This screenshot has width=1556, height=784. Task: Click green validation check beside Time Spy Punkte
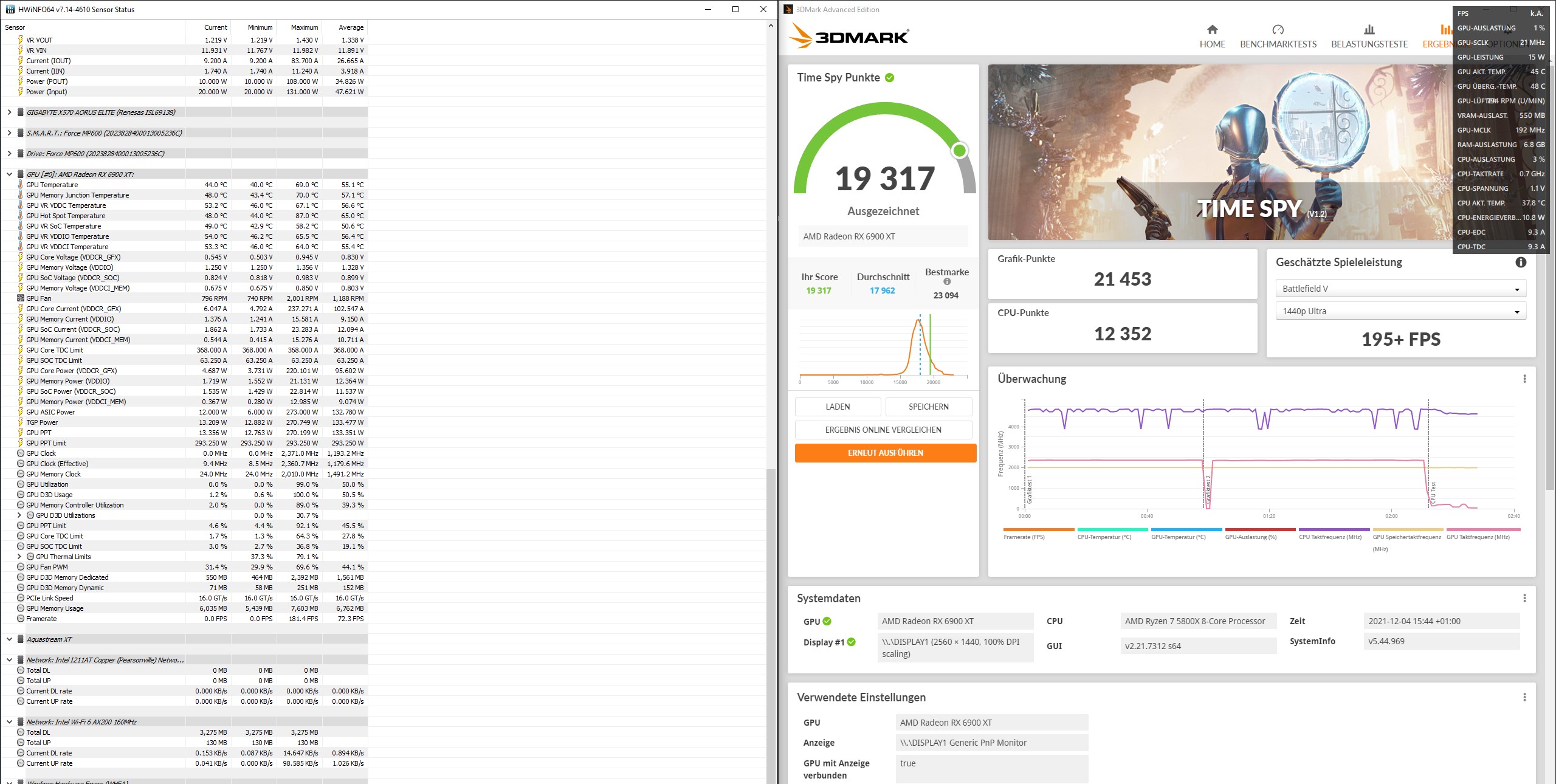[890, 78]
